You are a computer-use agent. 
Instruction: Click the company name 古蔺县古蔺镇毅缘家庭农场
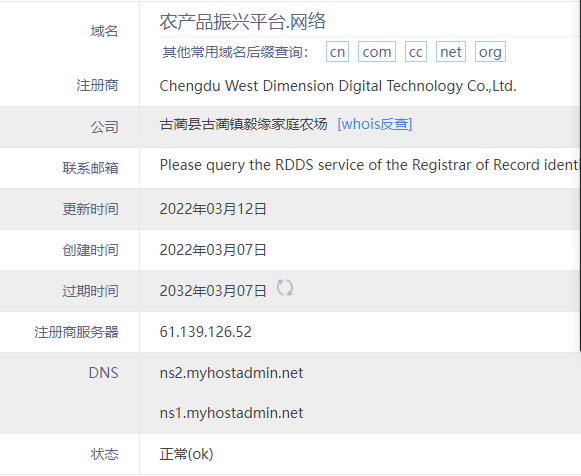[x=243, y=124]
